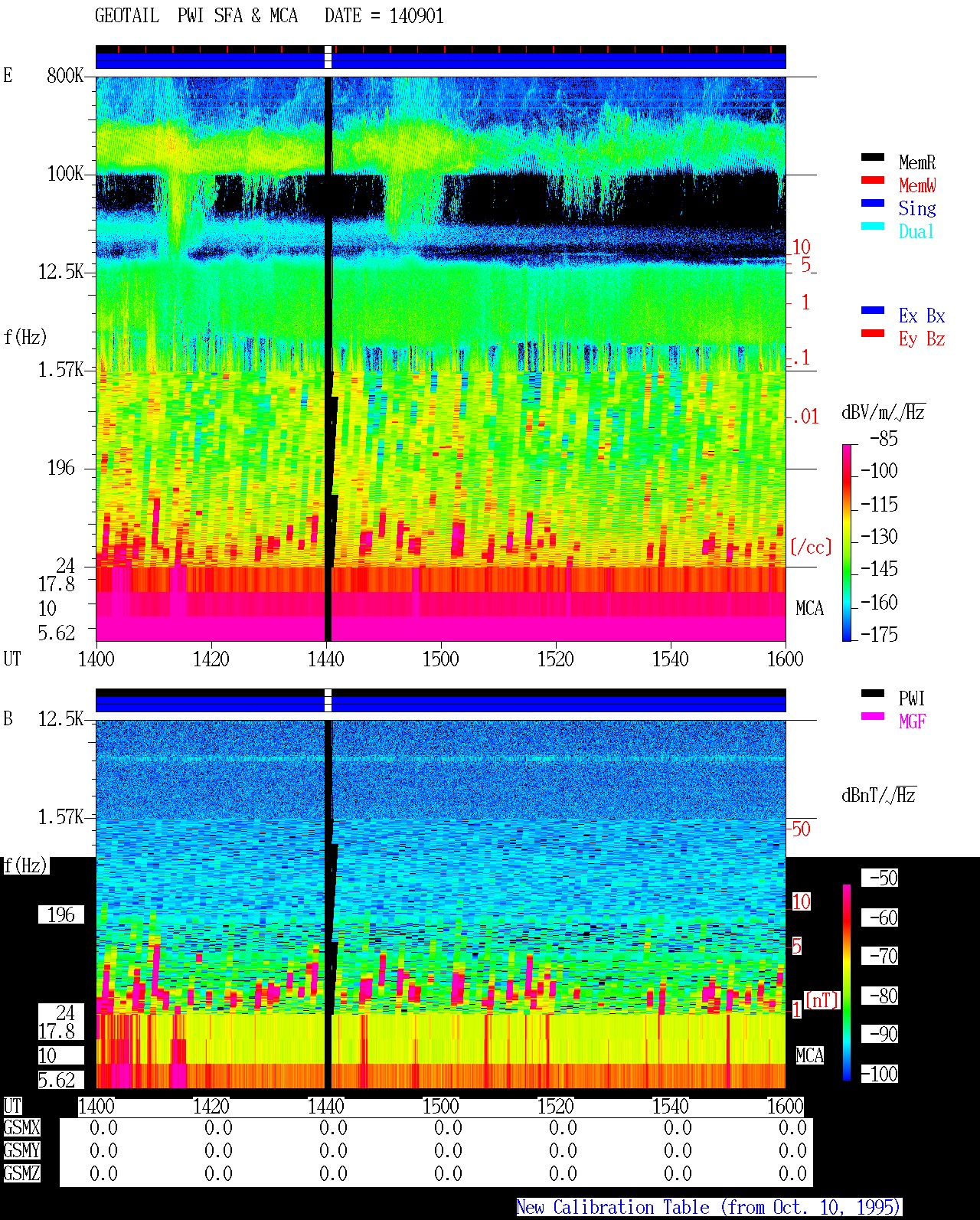The height and width of the screenshot is (1220, 980).
Task: Click the -130 color scale value
Action: [x=880, y=537]
